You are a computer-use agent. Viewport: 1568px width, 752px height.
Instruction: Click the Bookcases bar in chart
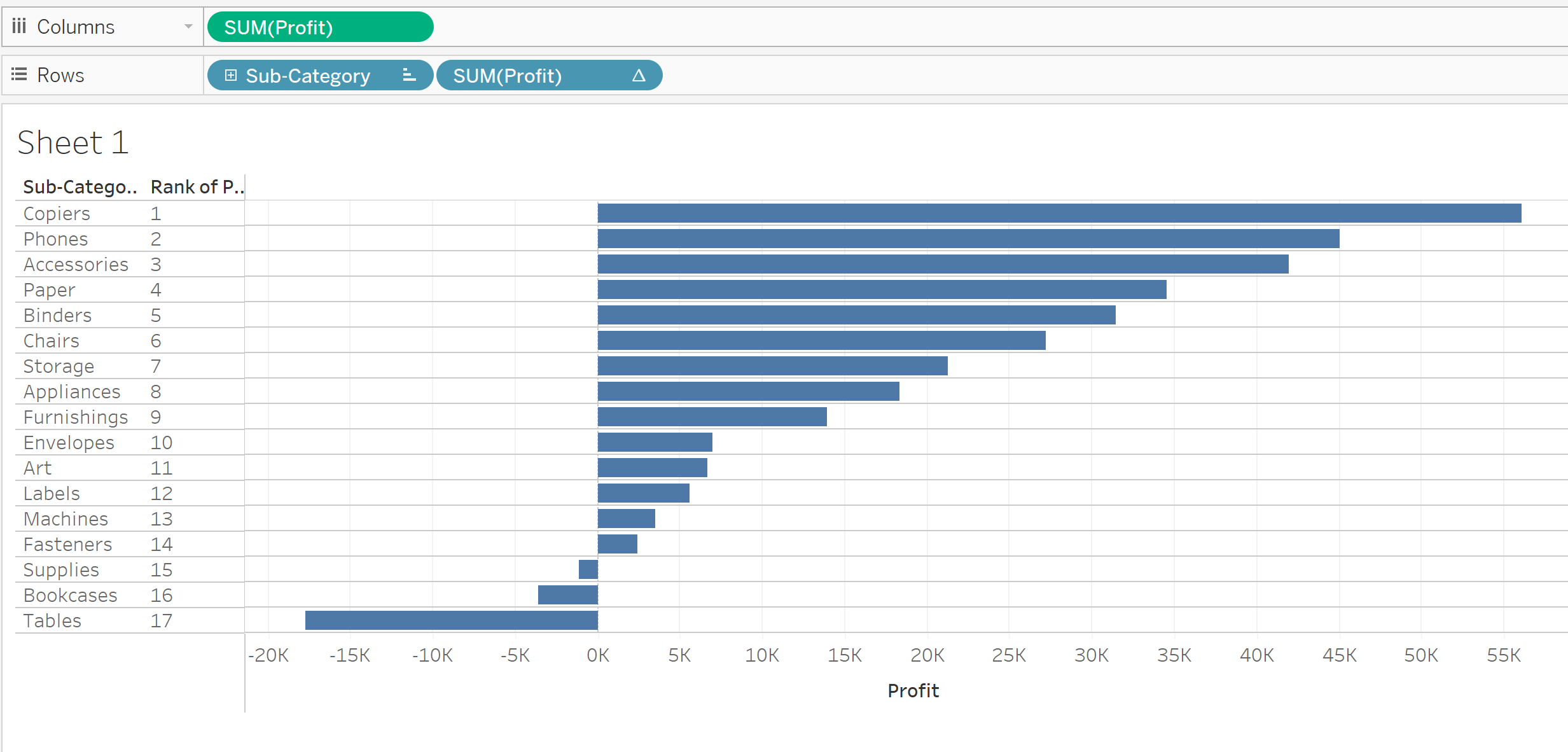[x=567, y=595]
